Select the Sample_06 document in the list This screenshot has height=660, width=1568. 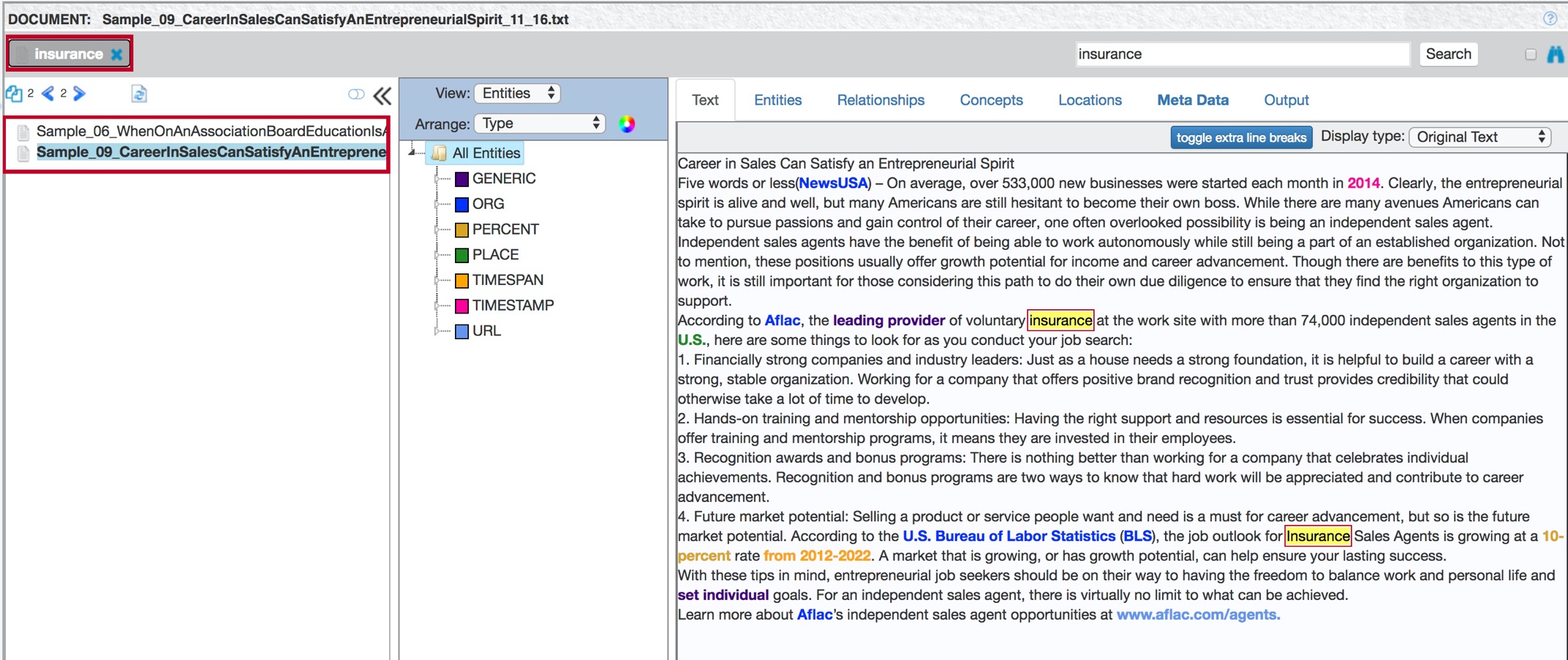pyautogui.click(x=211, y=132)
